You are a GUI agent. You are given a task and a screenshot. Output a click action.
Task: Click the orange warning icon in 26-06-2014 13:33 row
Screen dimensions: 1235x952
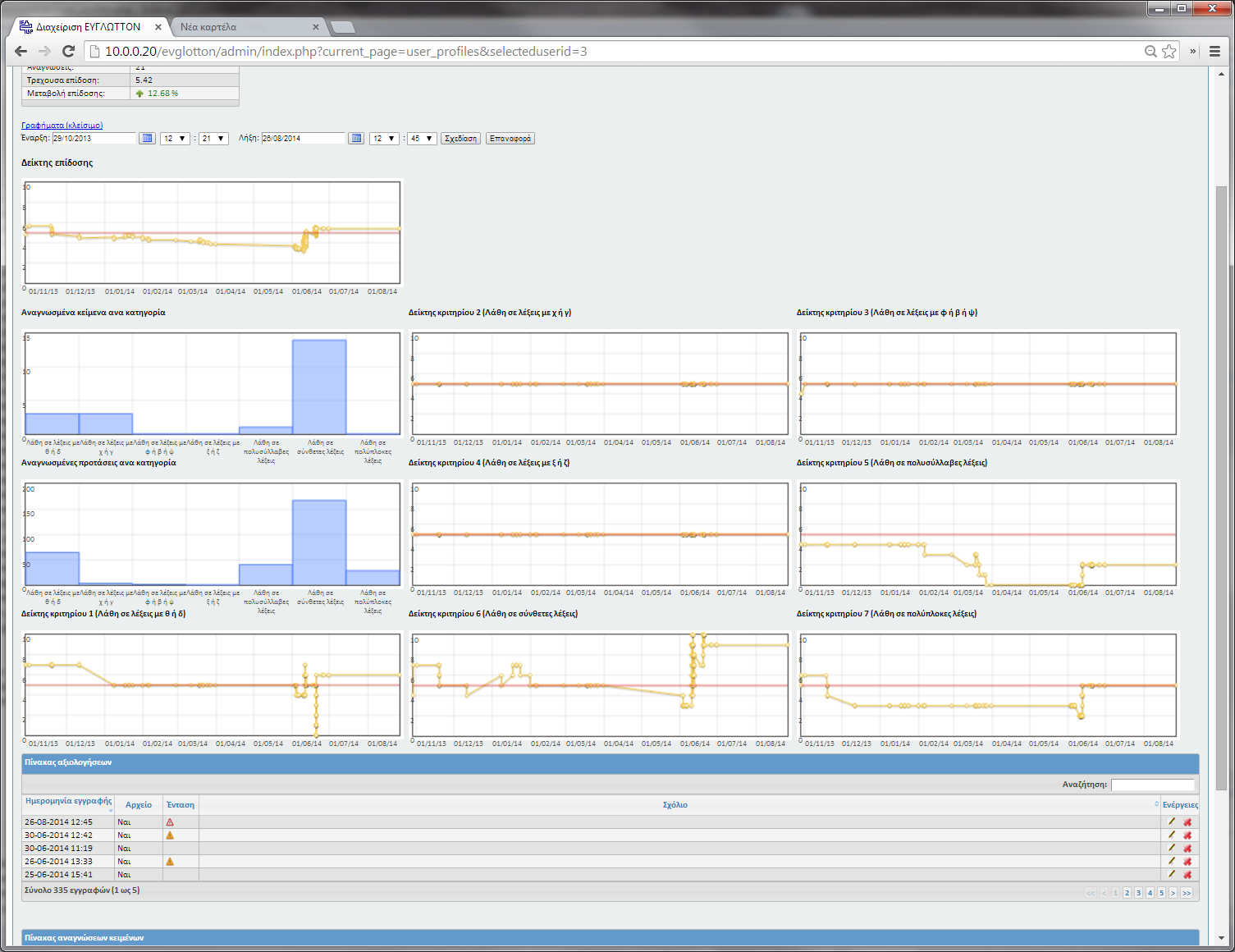[170, 861]
